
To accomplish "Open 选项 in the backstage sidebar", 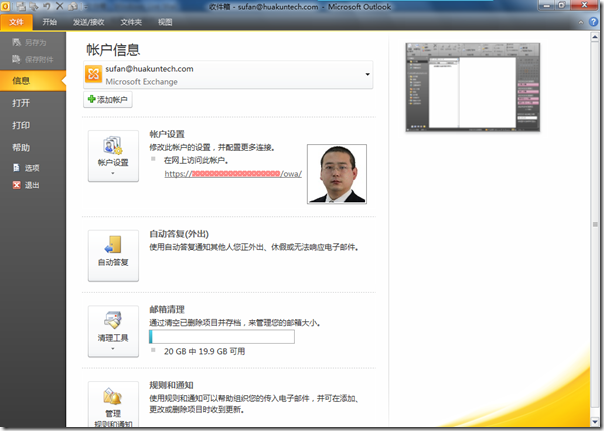I will (x=26, y=168).
